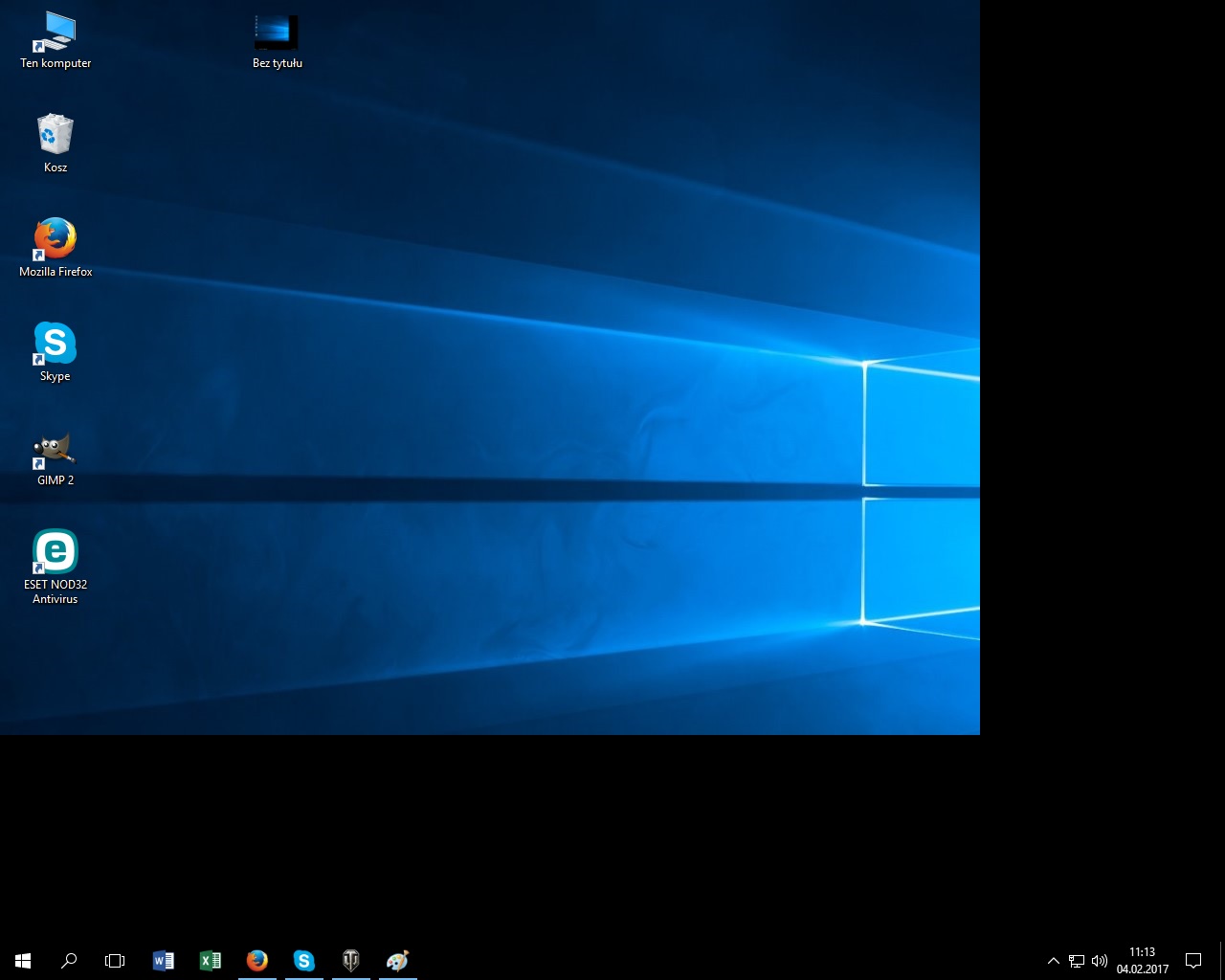Open the network status tray icon
Image resolution: width=1225 pixels, height=980 pixels.
1077,961
